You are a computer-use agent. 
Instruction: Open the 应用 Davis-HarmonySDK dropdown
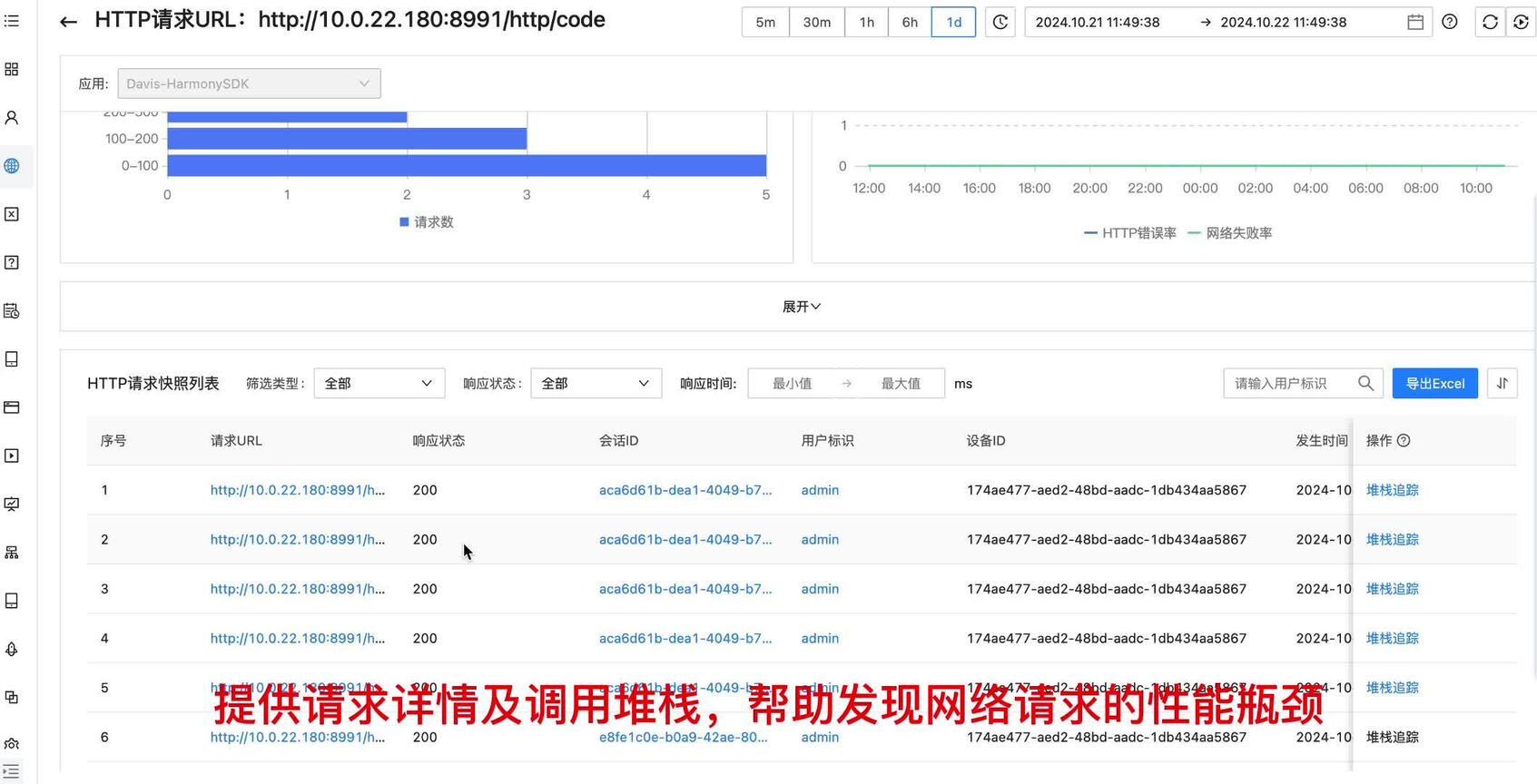(x=249, y=83)
